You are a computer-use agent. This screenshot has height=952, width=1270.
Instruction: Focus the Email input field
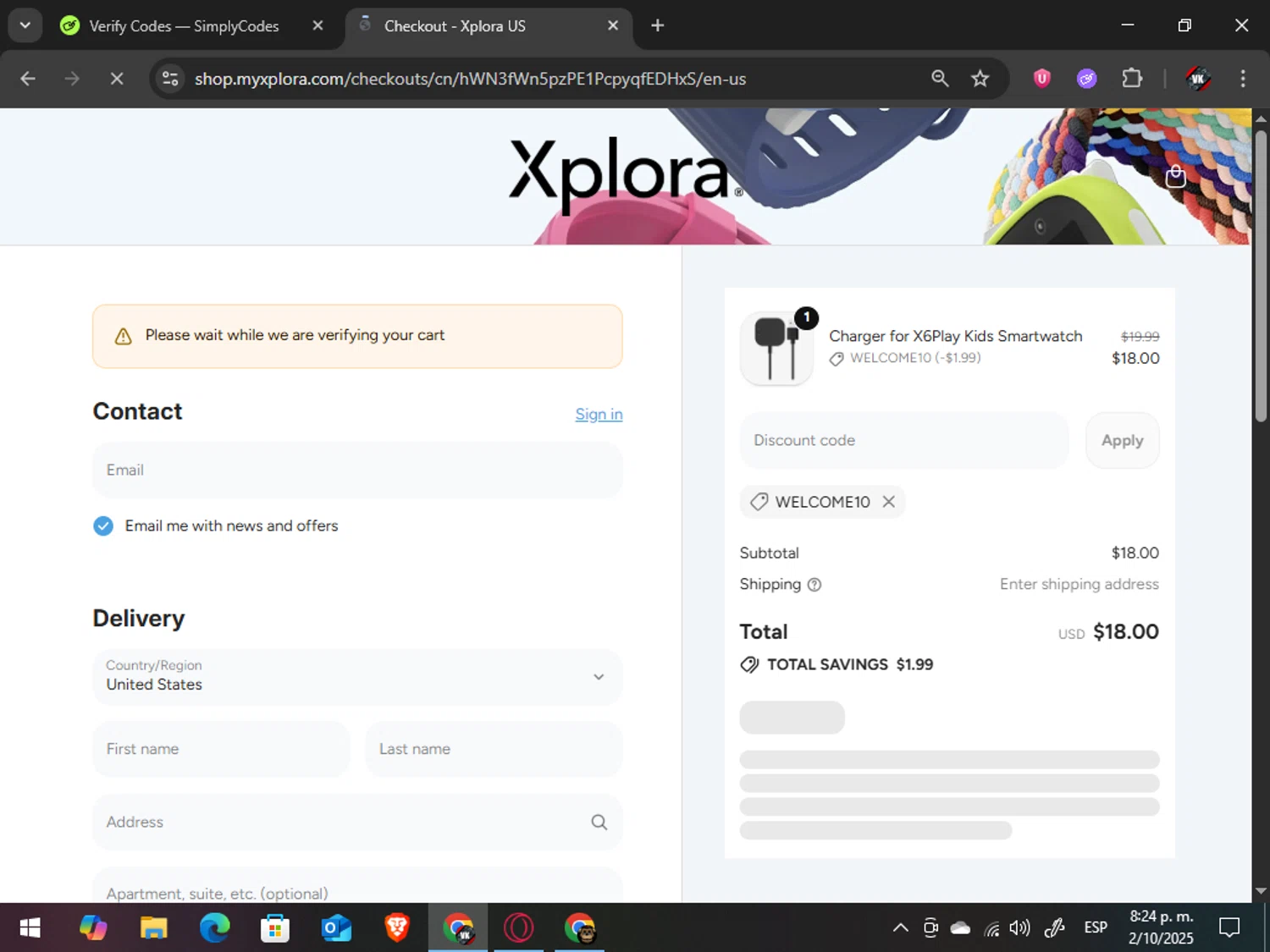[x=357, y=470]
